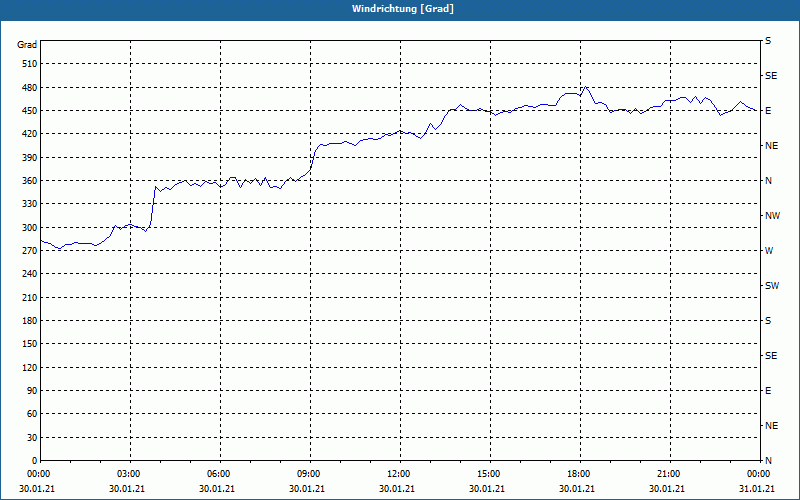Image resolution: width=800 pixels, height=500 pixels.
Task: Pick the 330 y-axis value
Action: [30, 204]
